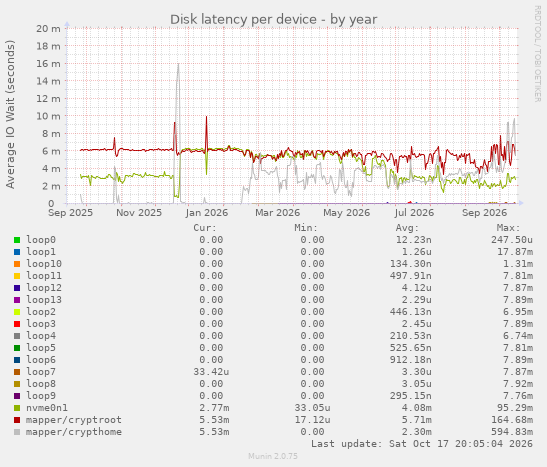Click the Sep 2025 x-axis label
Screen dimensions: 547x467
[70, 213]
